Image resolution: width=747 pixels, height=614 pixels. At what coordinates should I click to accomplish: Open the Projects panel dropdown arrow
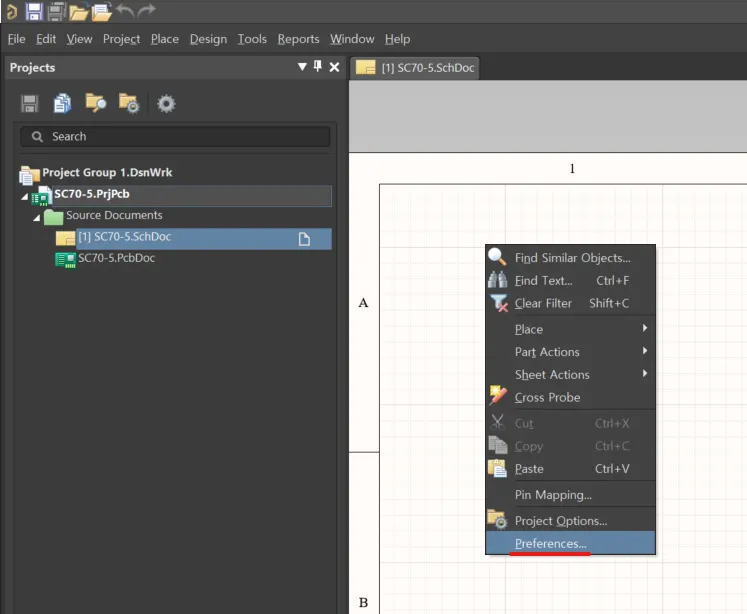click(x=302, y=67)
